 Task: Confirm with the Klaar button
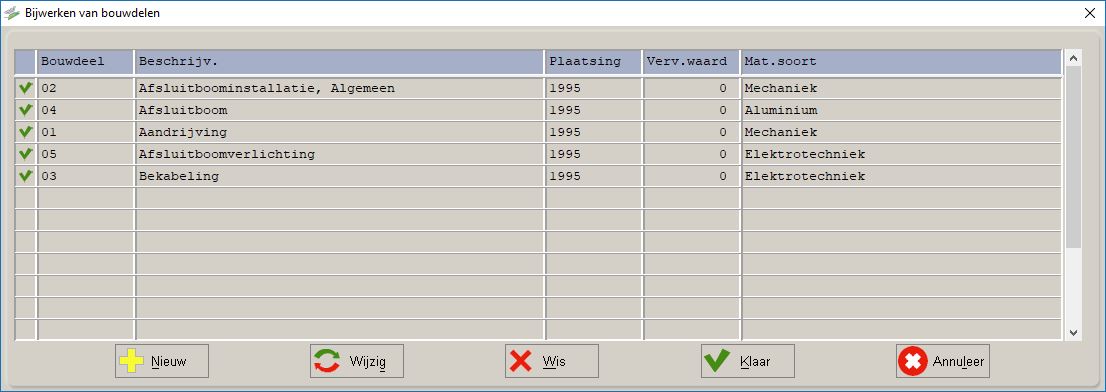748,362
